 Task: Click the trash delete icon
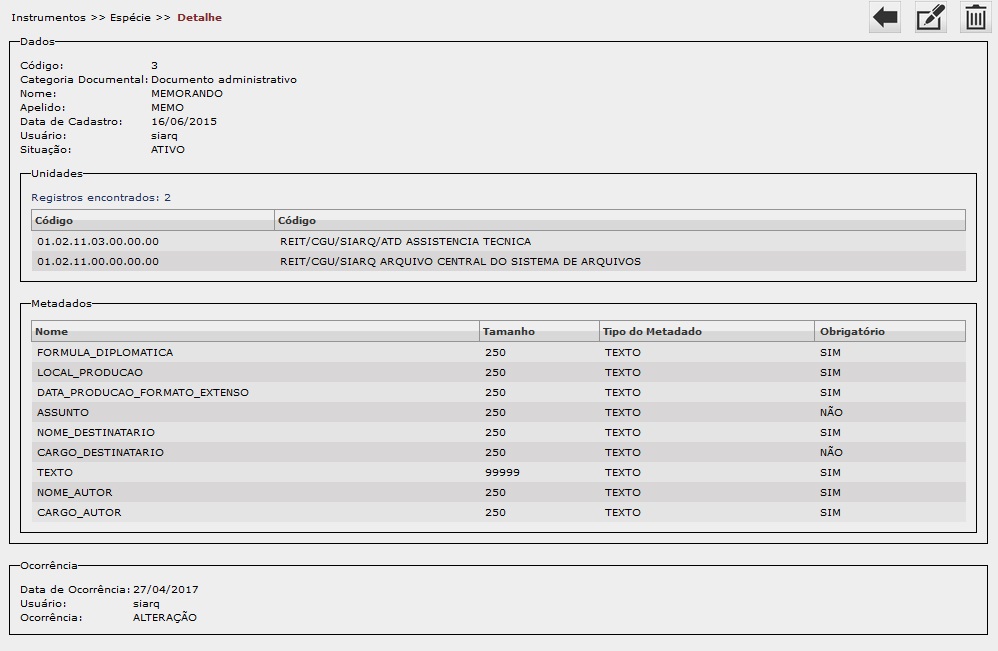coord(975,17)
